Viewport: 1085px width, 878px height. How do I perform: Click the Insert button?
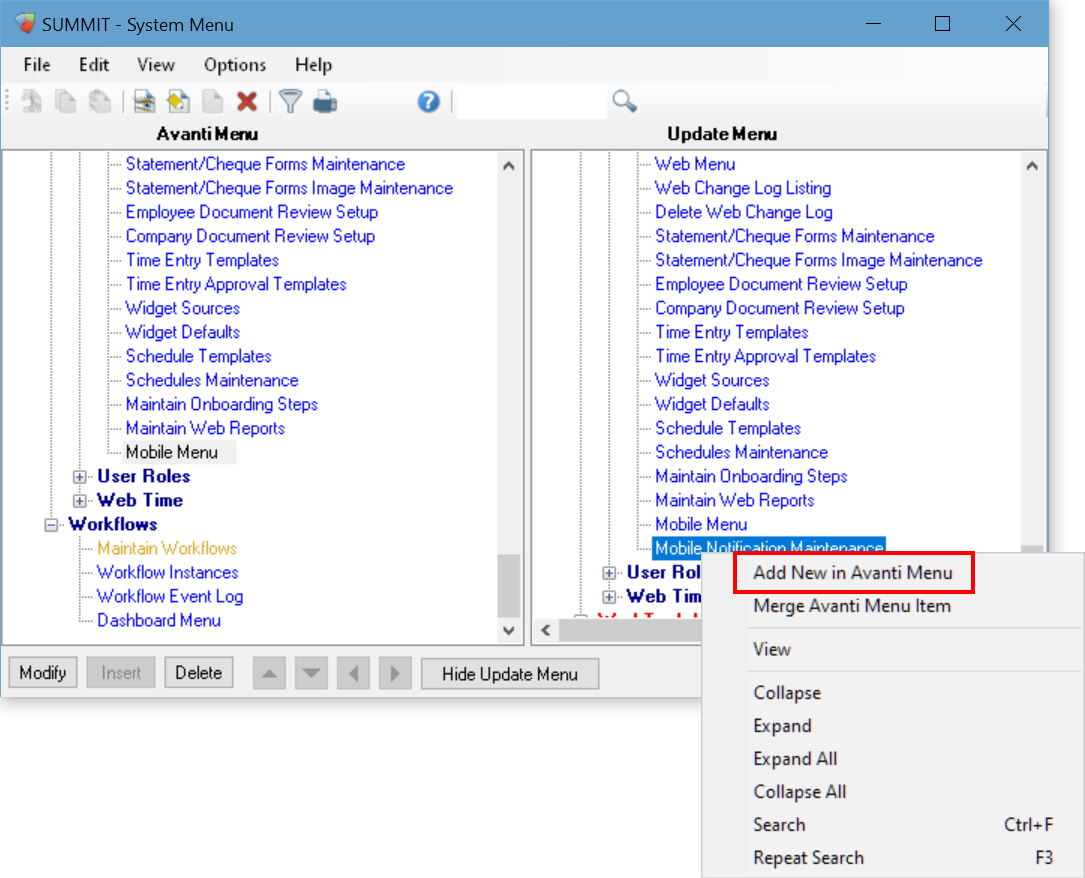pos(121,673)
